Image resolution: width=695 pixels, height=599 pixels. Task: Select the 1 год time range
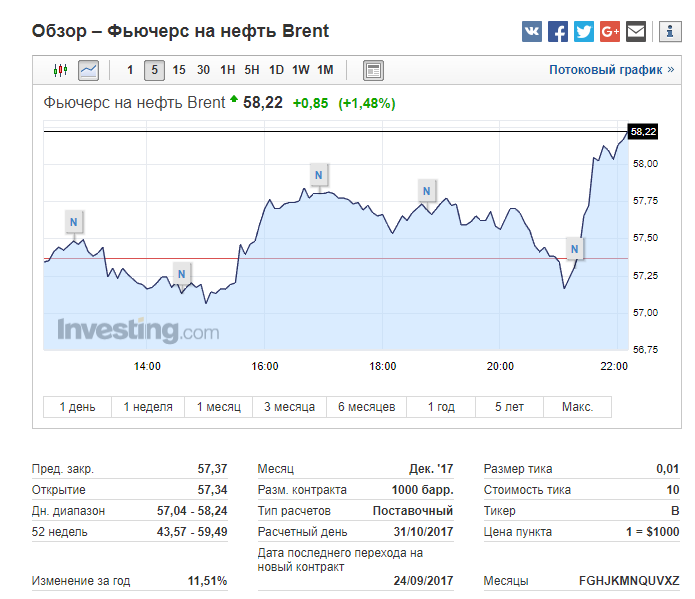pyautogui.click(x=441, y=407)
